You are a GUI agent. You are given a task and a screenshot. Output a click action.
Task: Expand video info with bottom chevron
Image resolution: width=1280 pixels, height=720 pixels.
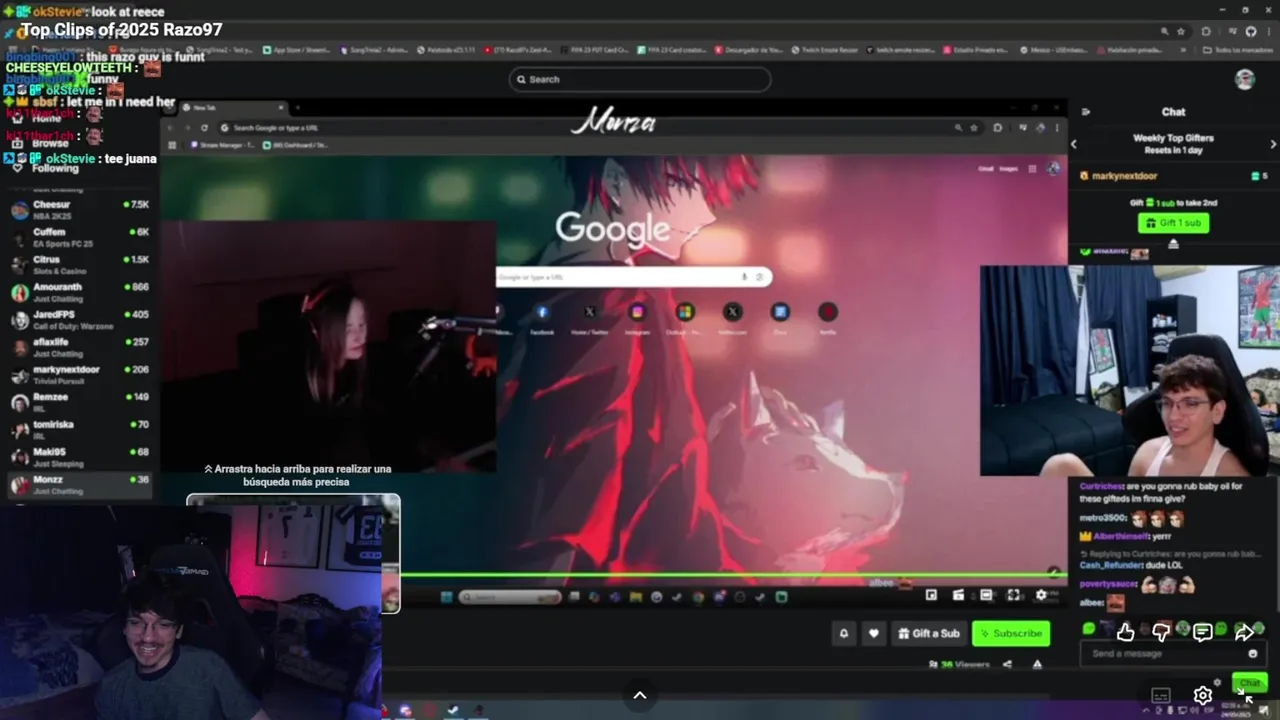pos(640,696)
